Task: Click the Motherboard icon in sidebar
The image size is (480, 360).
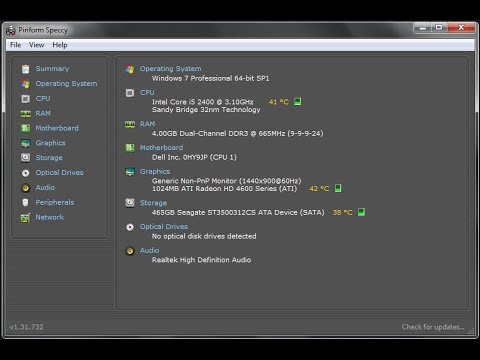Action: click(x=26, y=128)
